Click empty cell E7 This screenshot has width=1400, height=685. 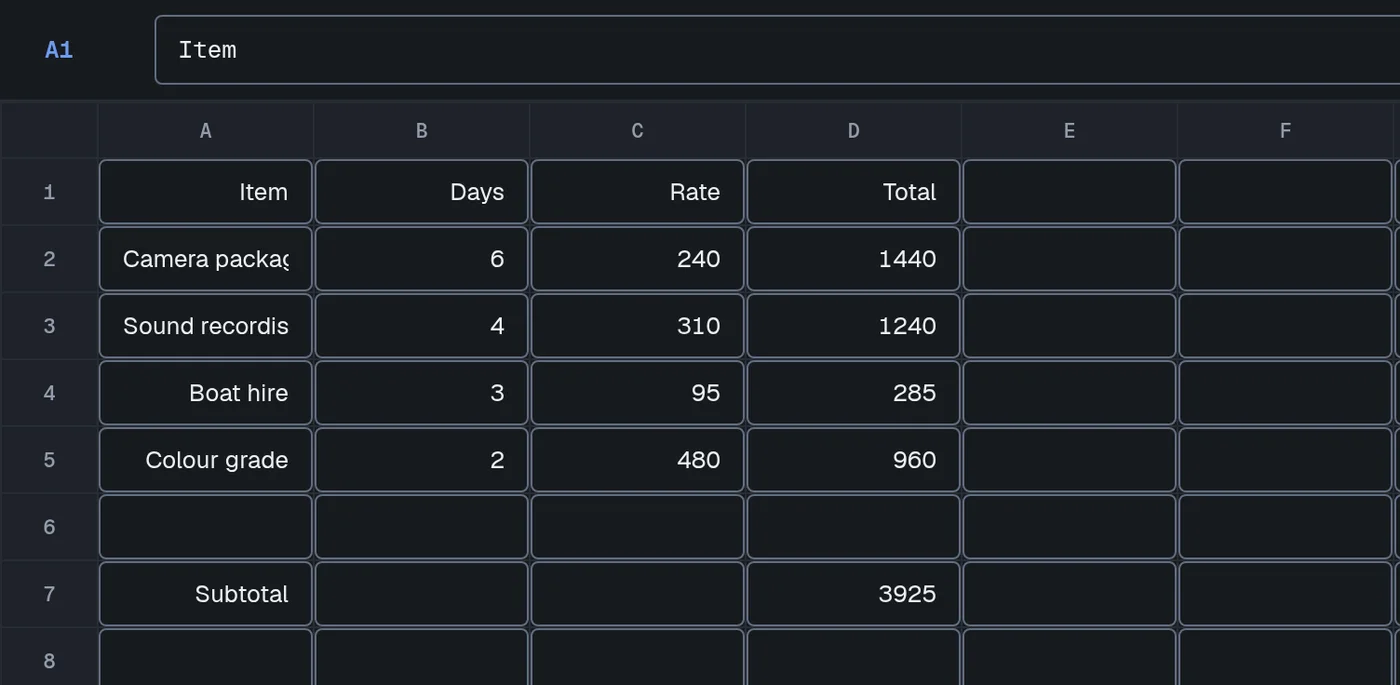(x=1070, y=594)
